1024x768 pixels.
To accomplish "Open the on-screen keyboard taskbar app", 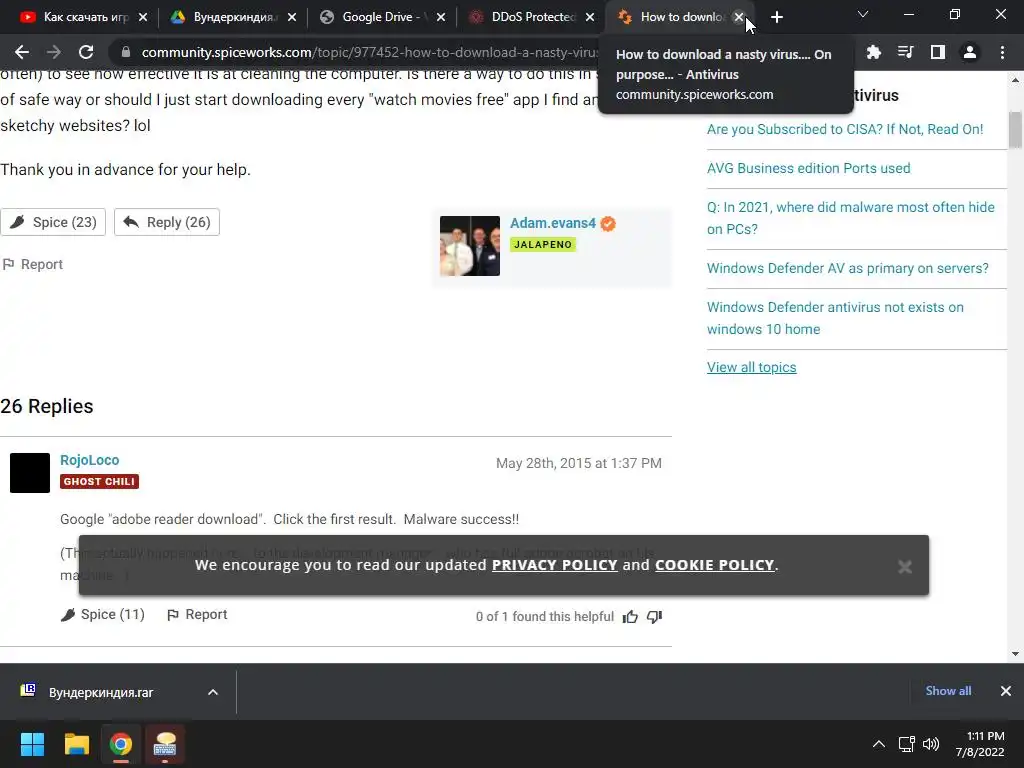I will click(x=165, y=744).
